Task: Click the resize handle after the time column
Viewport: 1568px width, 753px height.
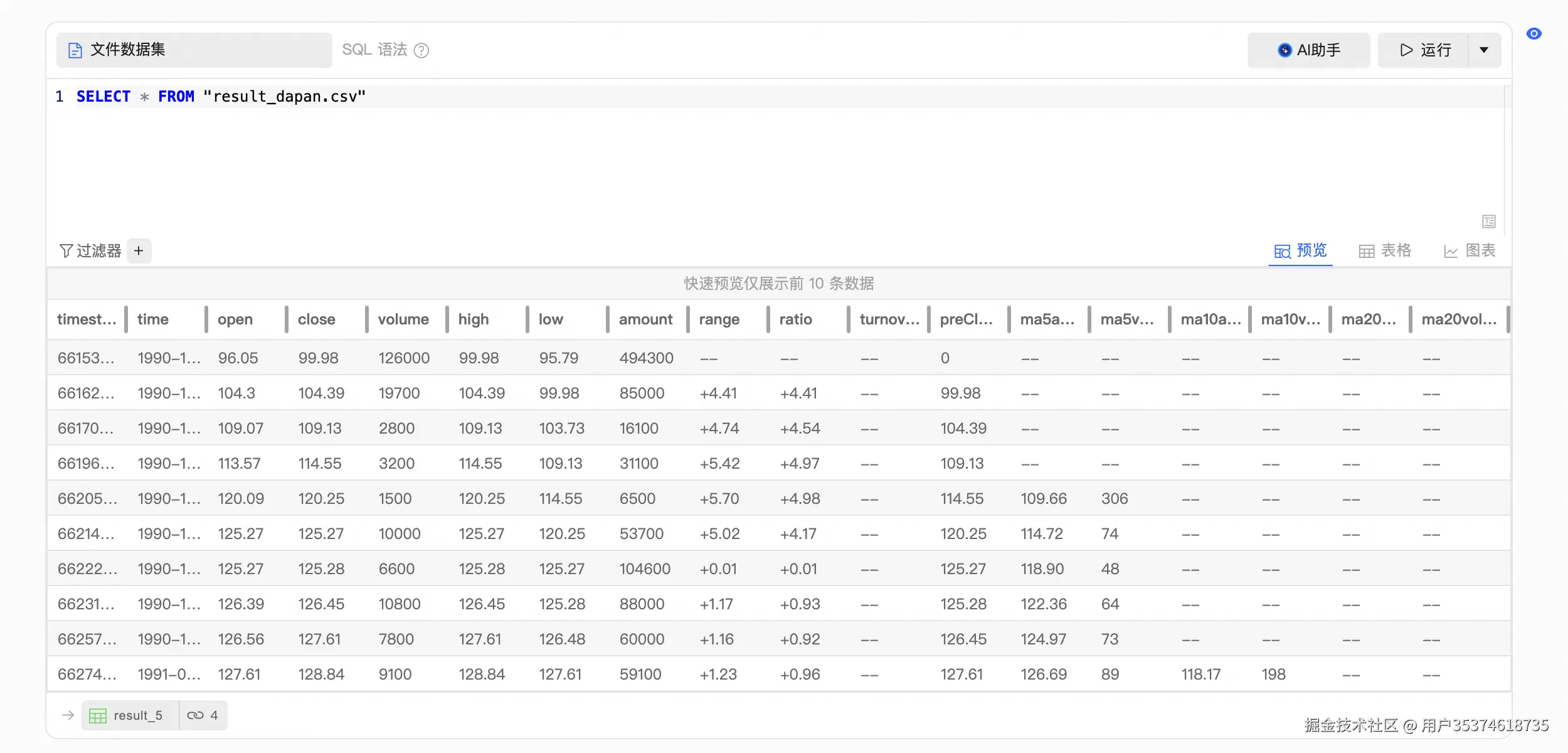Action: [x=206, y=319]
